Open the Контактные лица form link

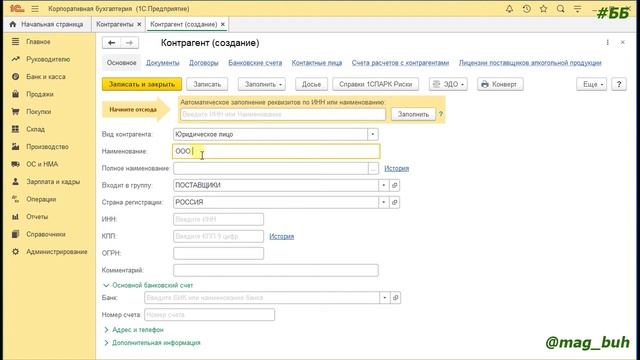[317, 63]
